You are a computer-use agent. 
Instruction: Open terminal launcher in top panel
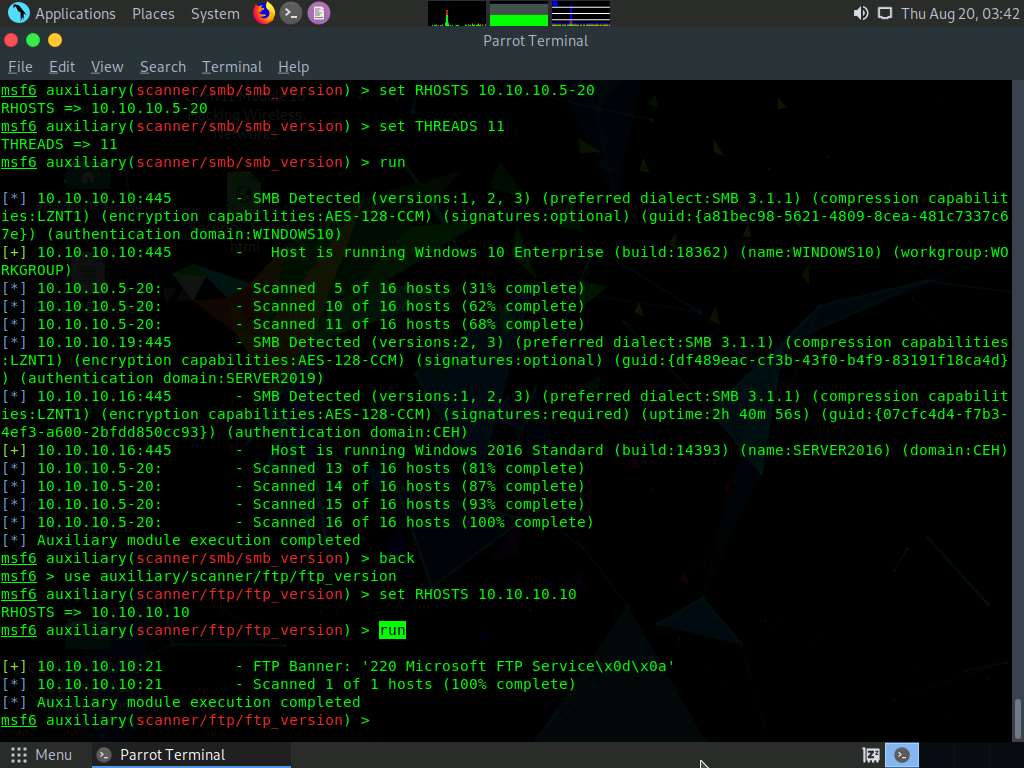[x=291, y=12]
